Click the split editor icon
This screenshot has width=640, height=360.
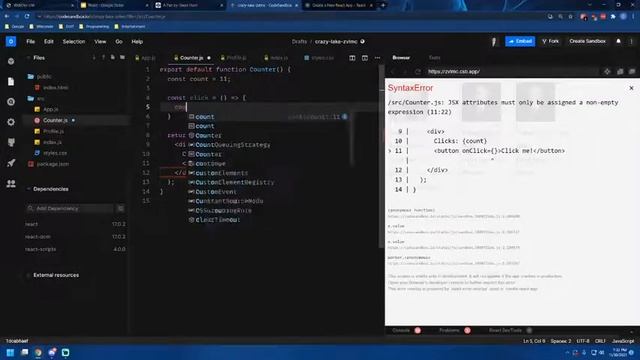click(x=352, y=58)
